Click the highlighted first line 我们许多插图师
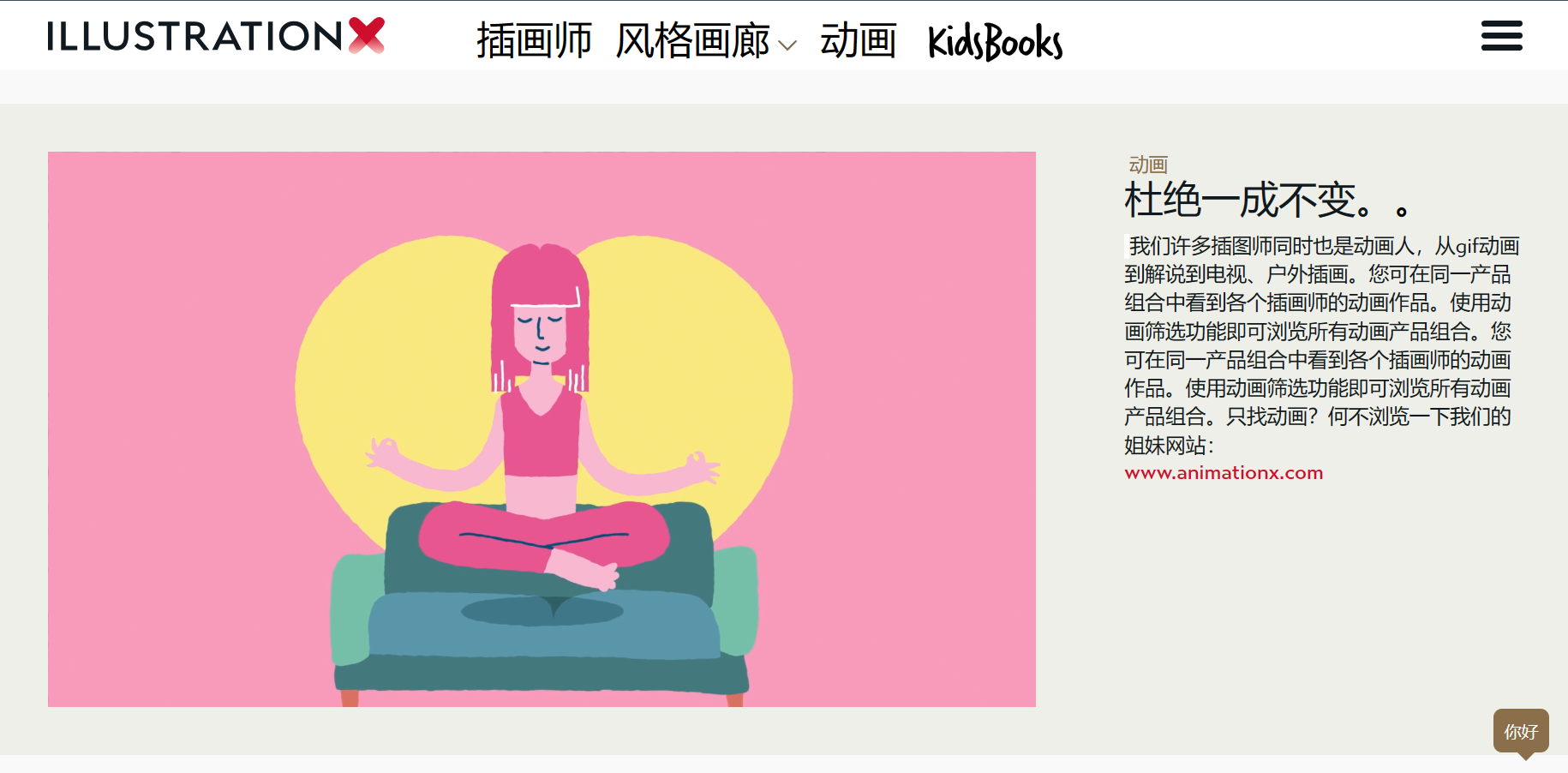Viewport: 1568px width, 773px height. pyautogui.click(x=1323, y=246)
